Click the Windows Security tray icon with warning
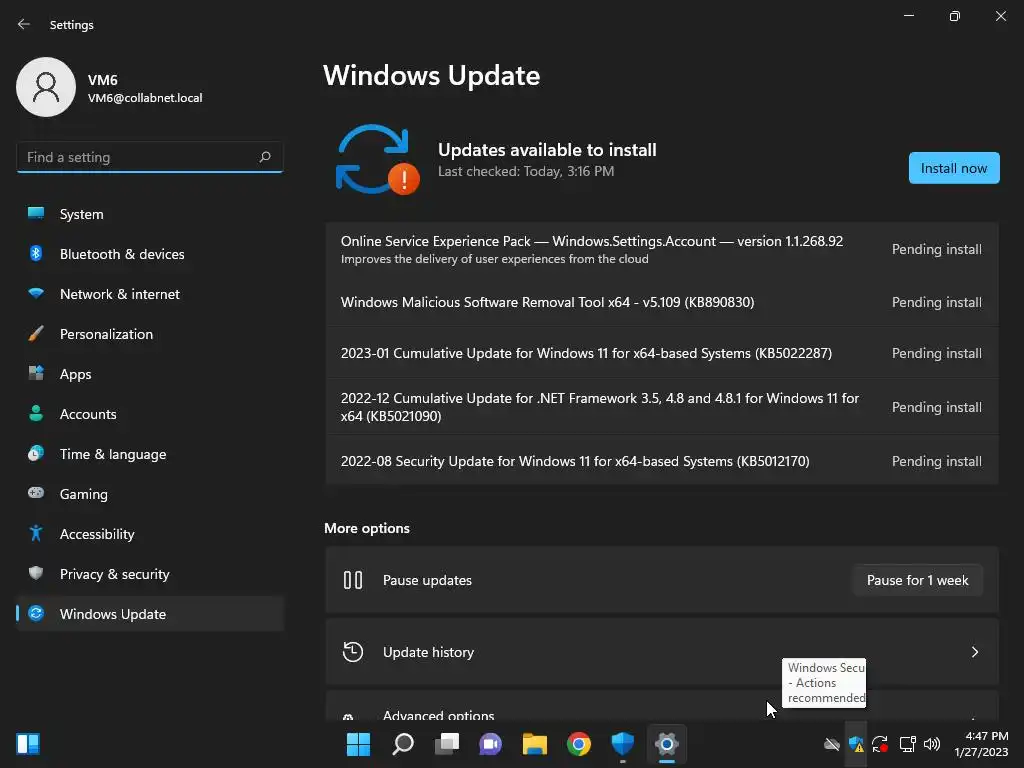 (x=856, y=744)
